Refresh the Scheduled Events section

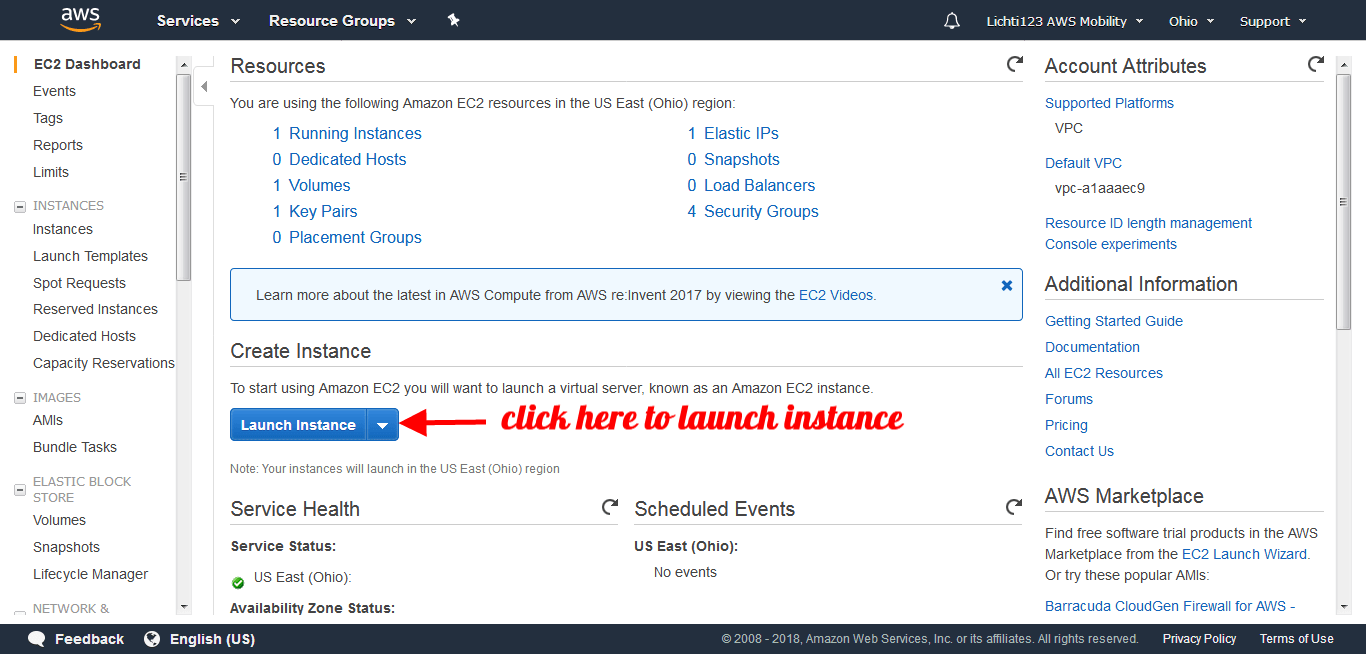1014,508
